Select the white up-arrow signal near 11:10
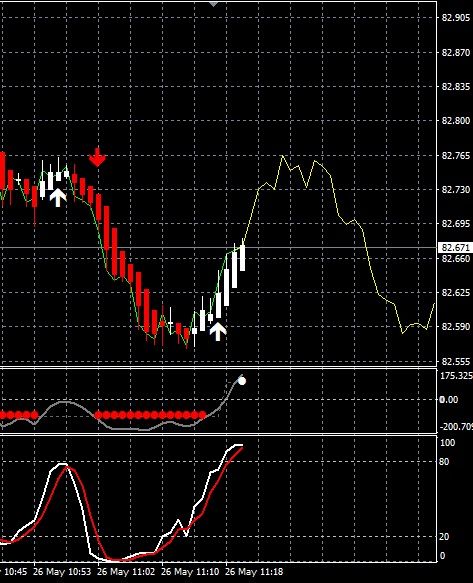Viewport: 473px width, 583px height. coord(218,331)
